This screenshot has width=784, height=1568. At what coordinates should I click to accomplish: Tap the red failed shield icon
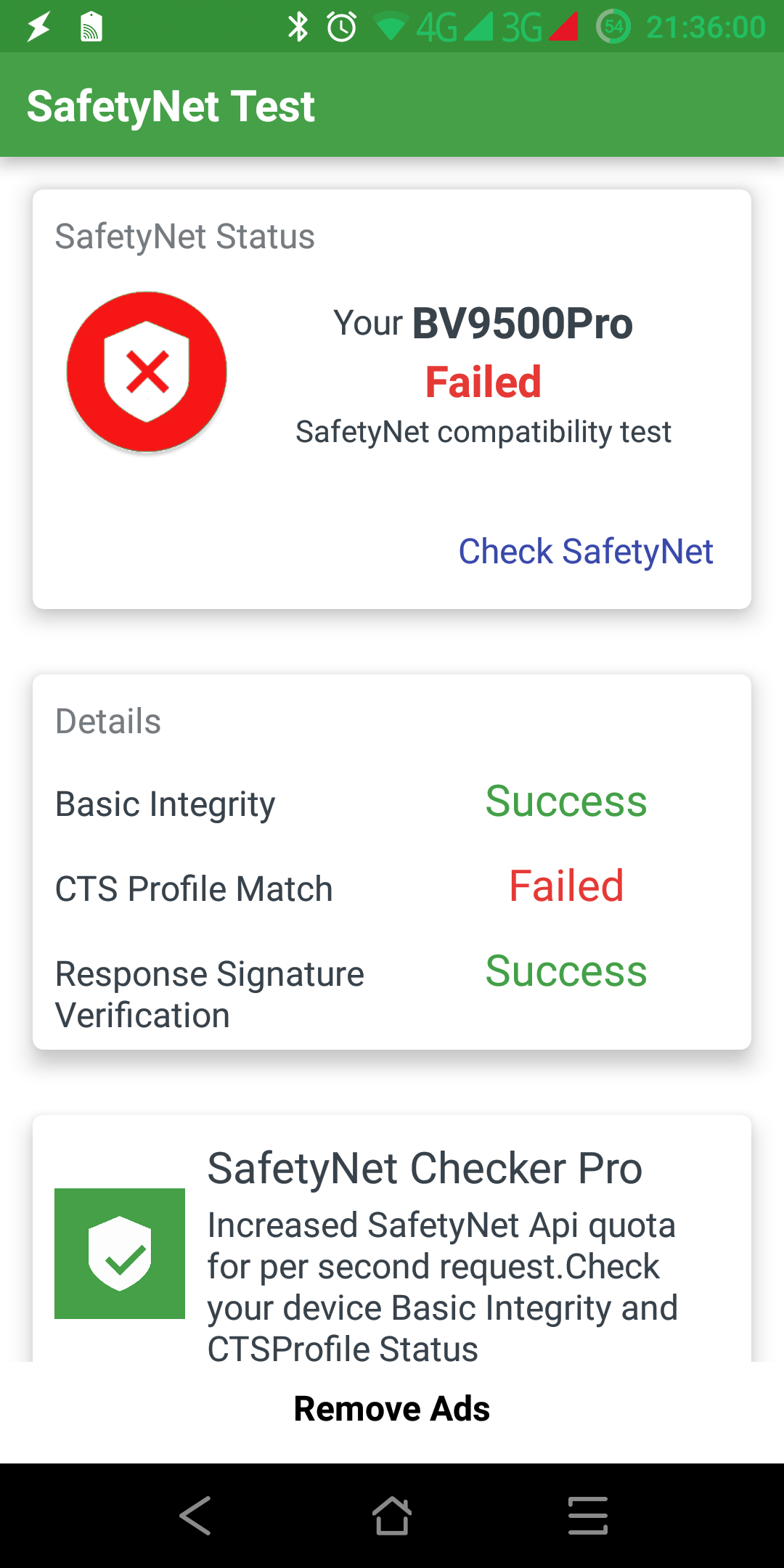point(147,372)
